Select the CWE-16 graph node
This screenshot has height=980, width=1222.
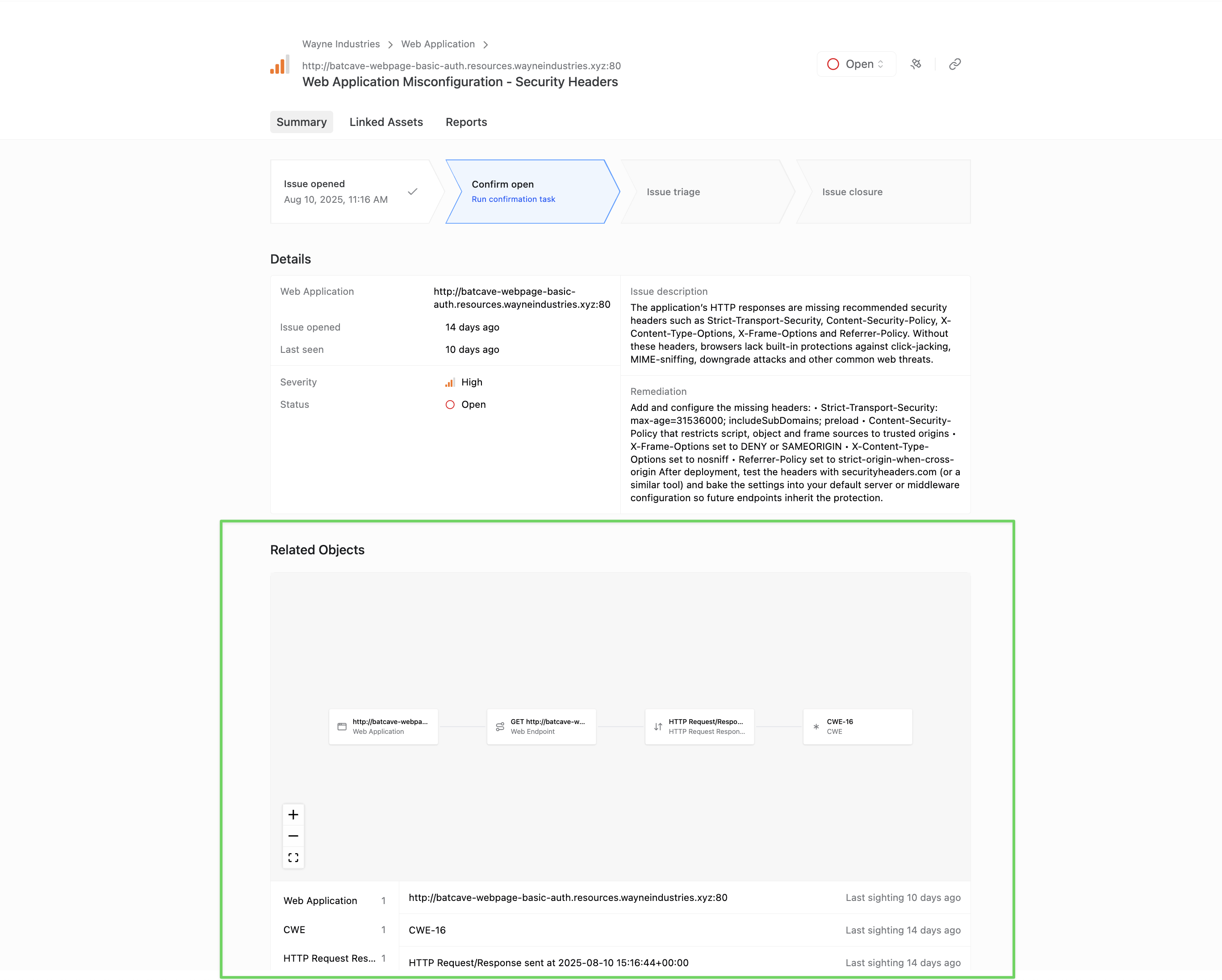[857, 727]
